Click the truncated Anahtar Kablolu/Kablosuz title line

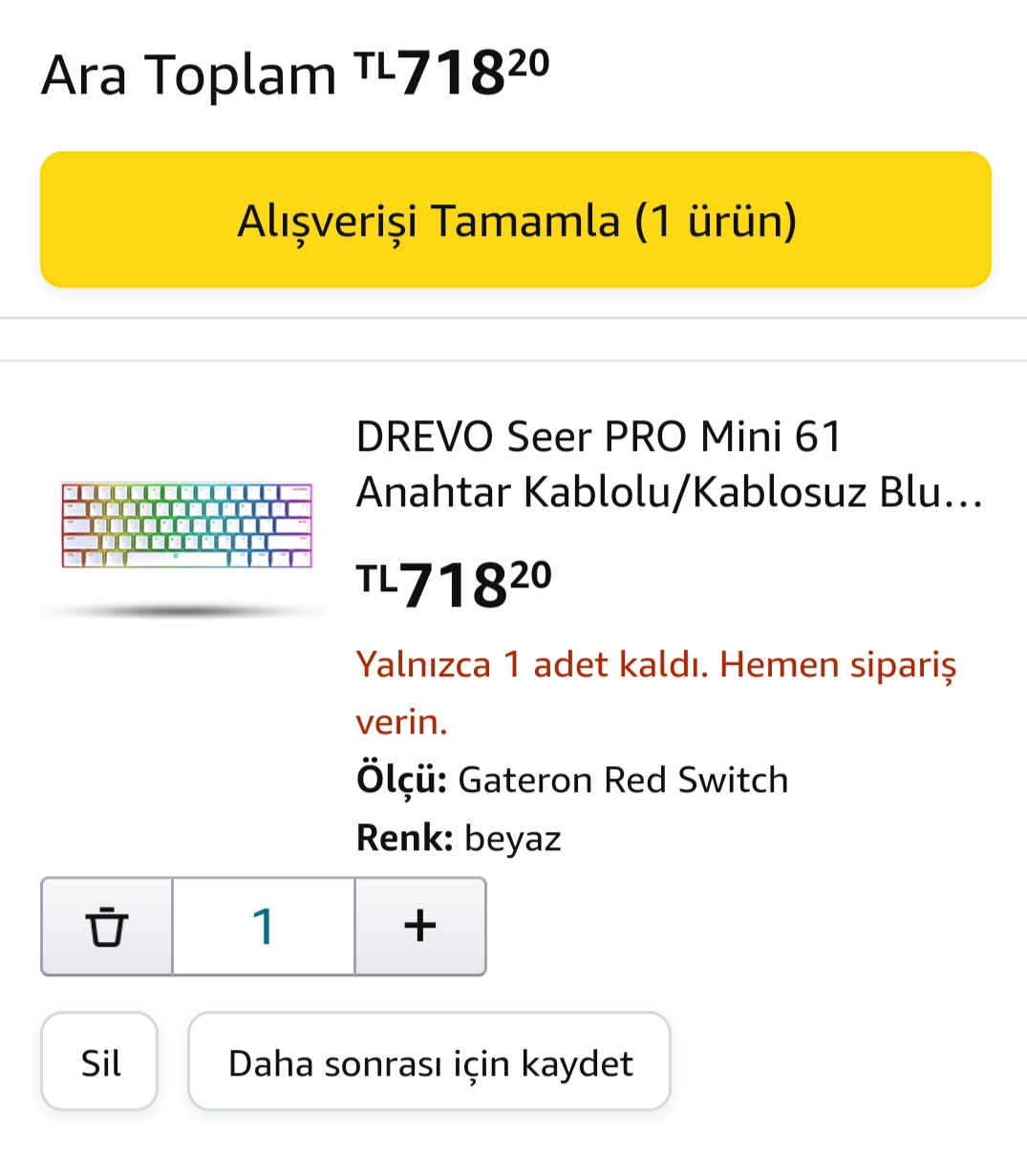click(668, 493)
